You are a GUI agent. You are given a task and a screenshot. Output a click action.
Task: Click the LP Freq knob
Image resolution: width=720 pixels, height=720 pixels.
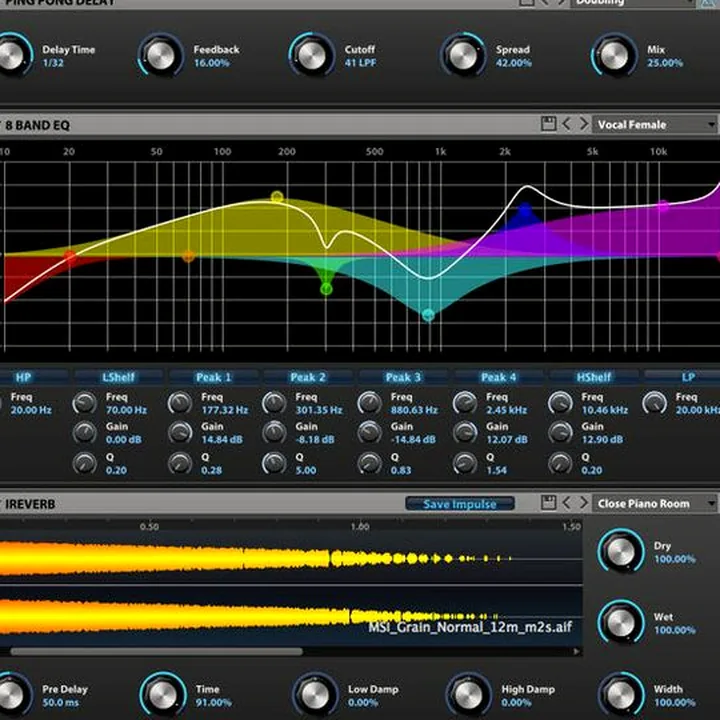pos(654,403)
